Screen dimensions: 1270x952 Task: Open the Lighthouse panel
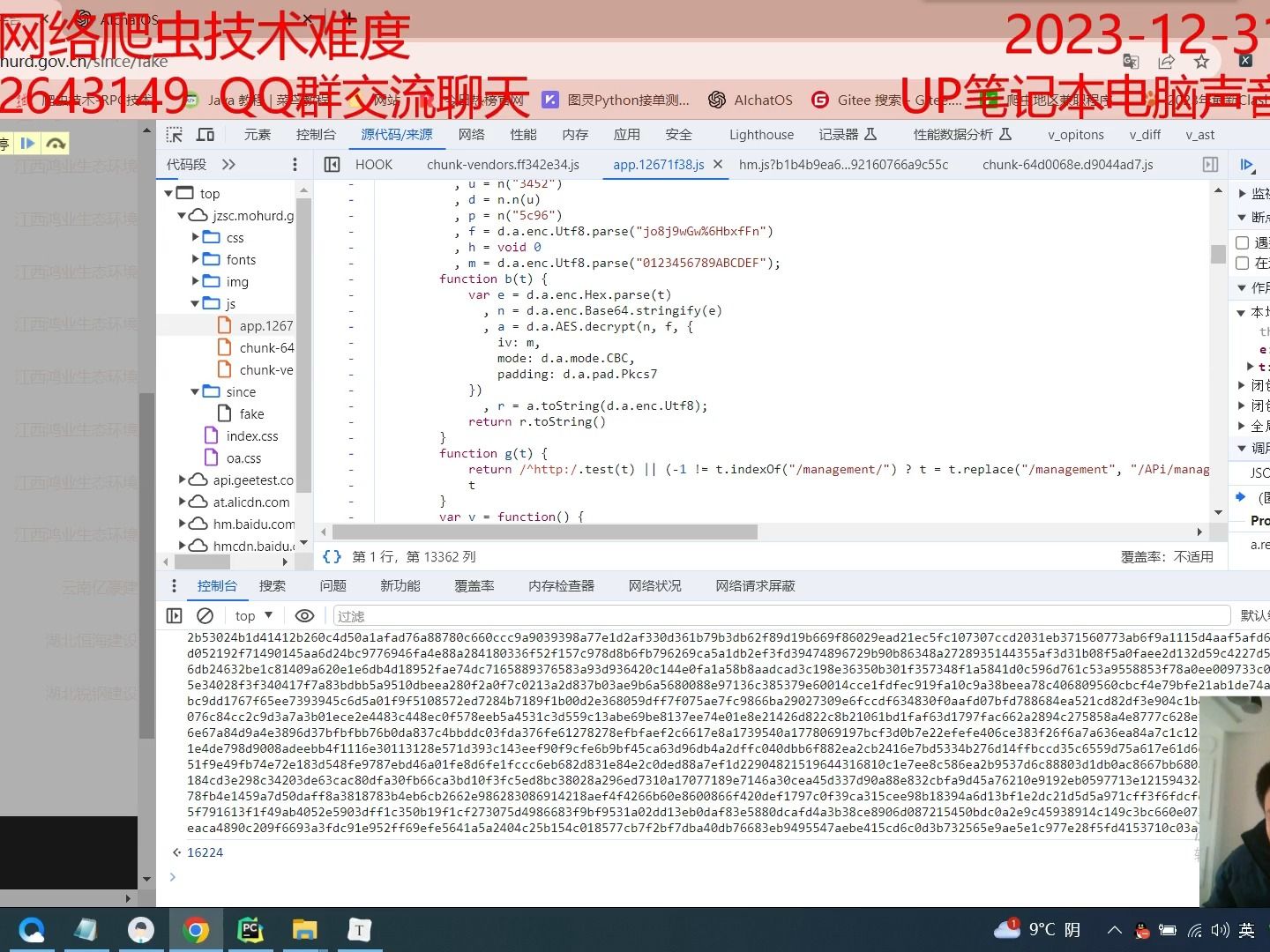click(x=761, y=135)
